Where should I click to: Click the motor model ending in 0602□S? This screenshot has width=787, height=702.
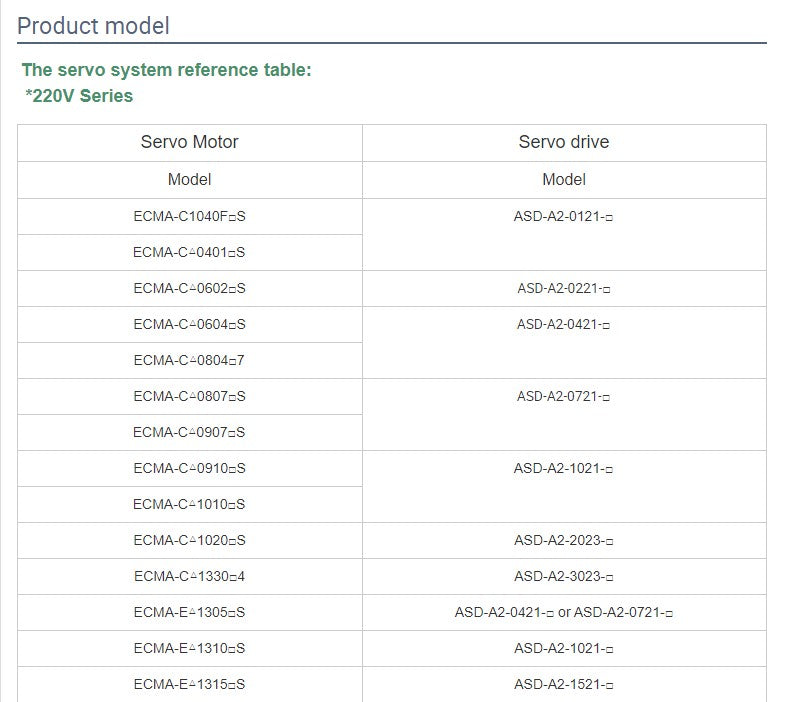point(189,288)
